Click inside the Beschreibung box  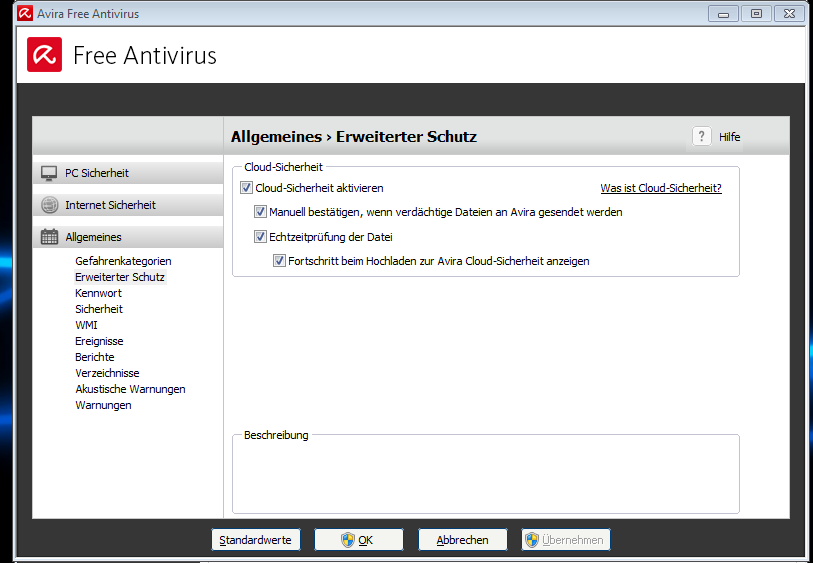[x=486, y=476]
